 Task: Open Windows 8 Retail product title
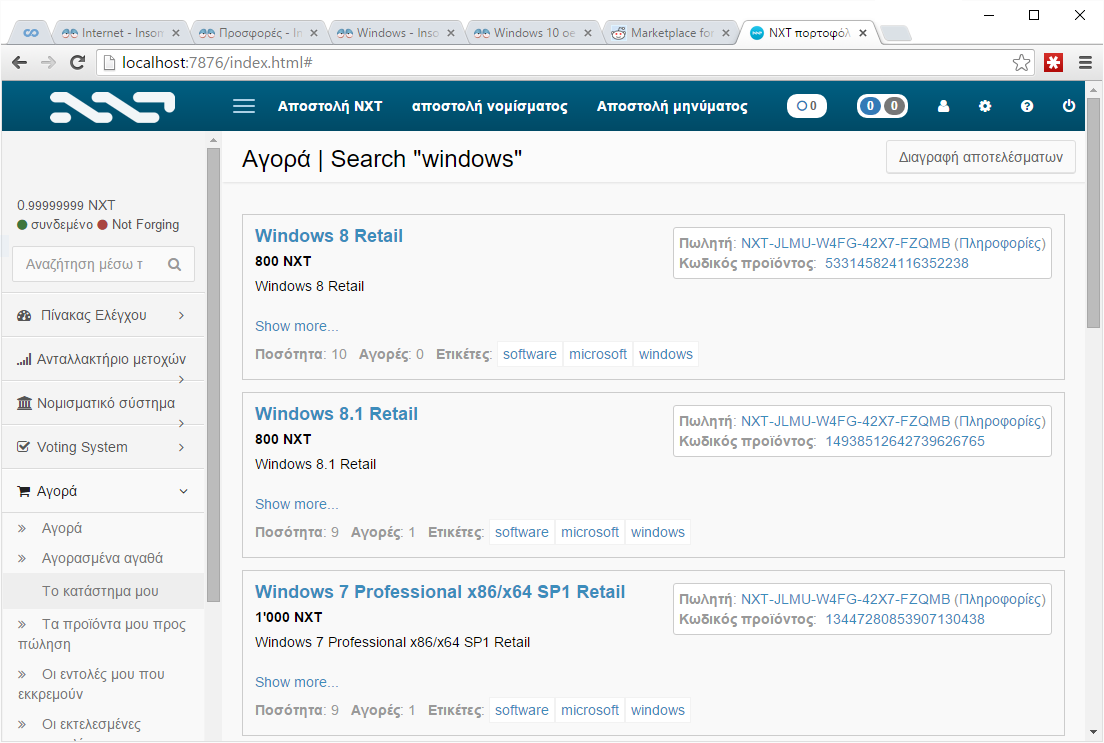tap(329, 236)
